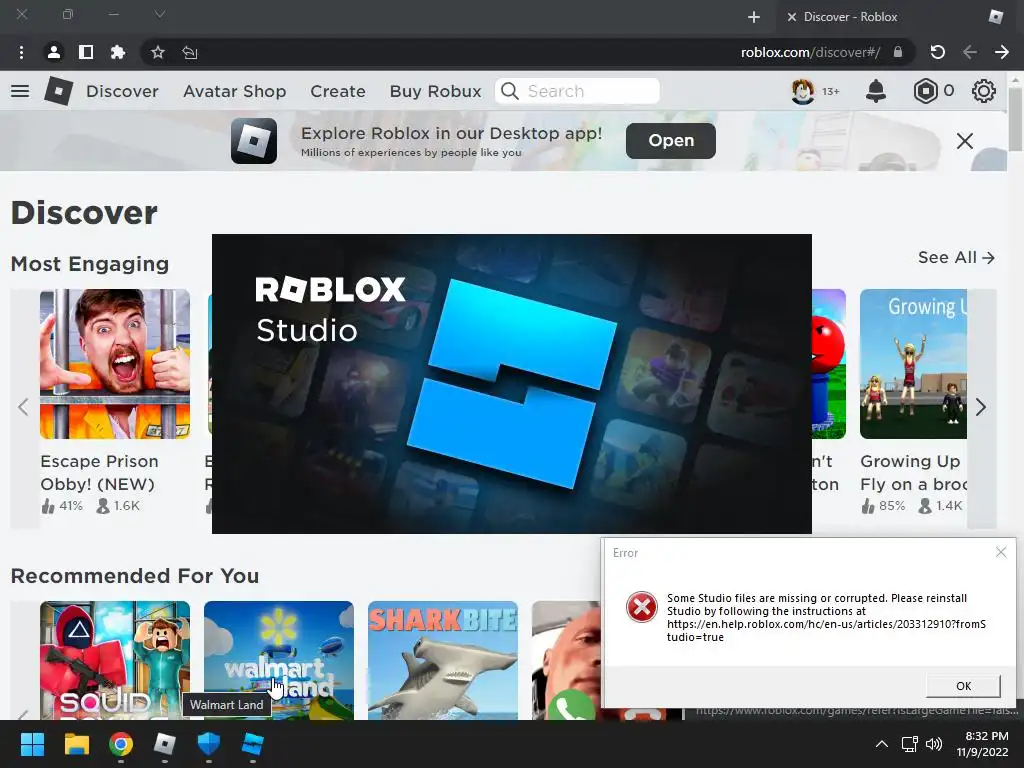The image size is (1024, 768).
Task: Open the Create nav link
Action: (338, 91)
